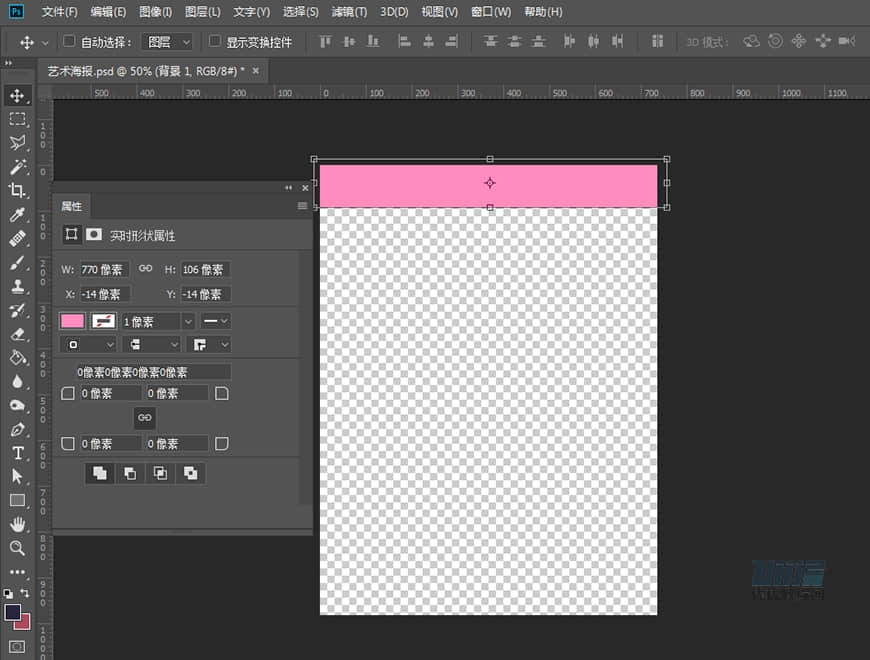The width and height of the screenshot is (870, 660).
Task: Select the Magic Wand tool
Action: pyautogui.click(x=17, y=166)
